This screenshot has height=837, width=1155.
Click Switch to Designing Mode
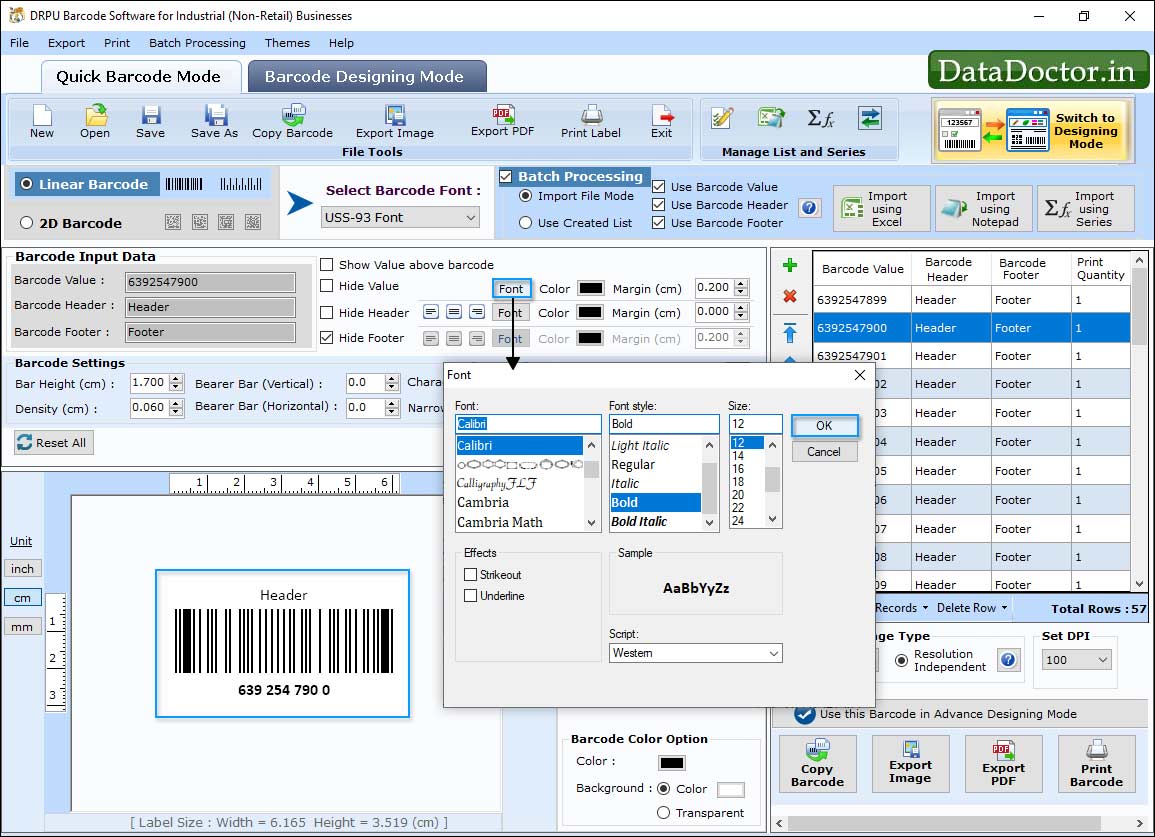(x=1033, y=130)
